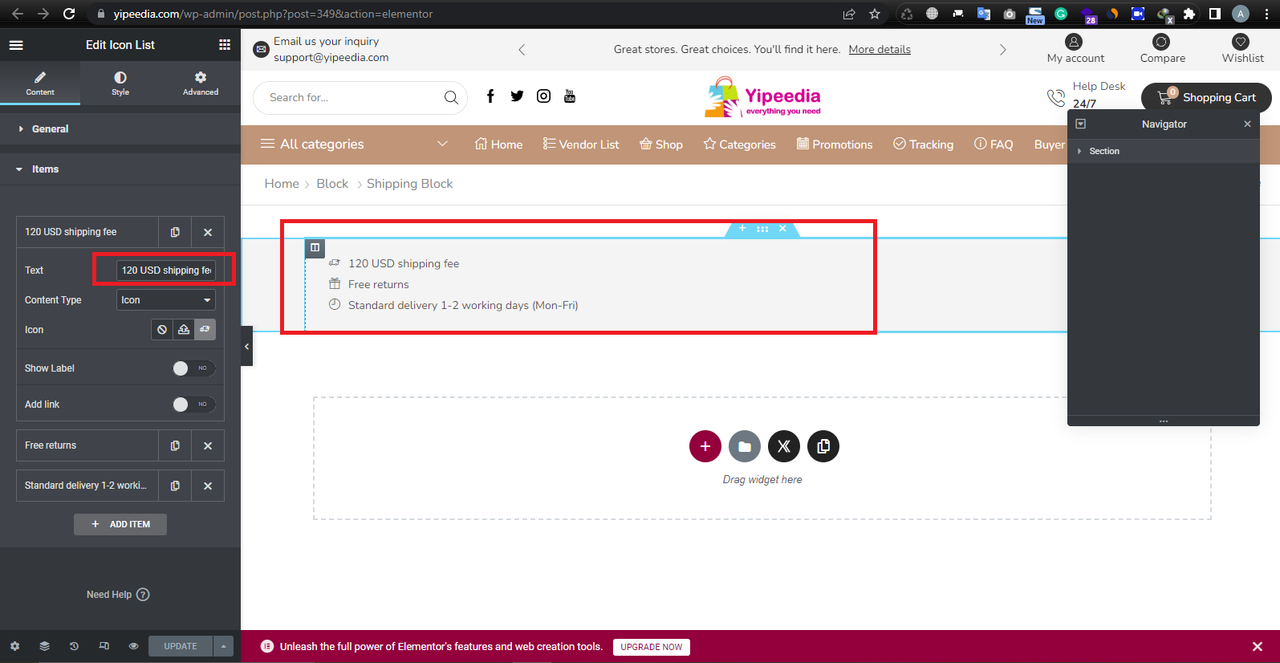The image size is (1280, 663).
Task: Open the icon library picker
Action: 204,329
